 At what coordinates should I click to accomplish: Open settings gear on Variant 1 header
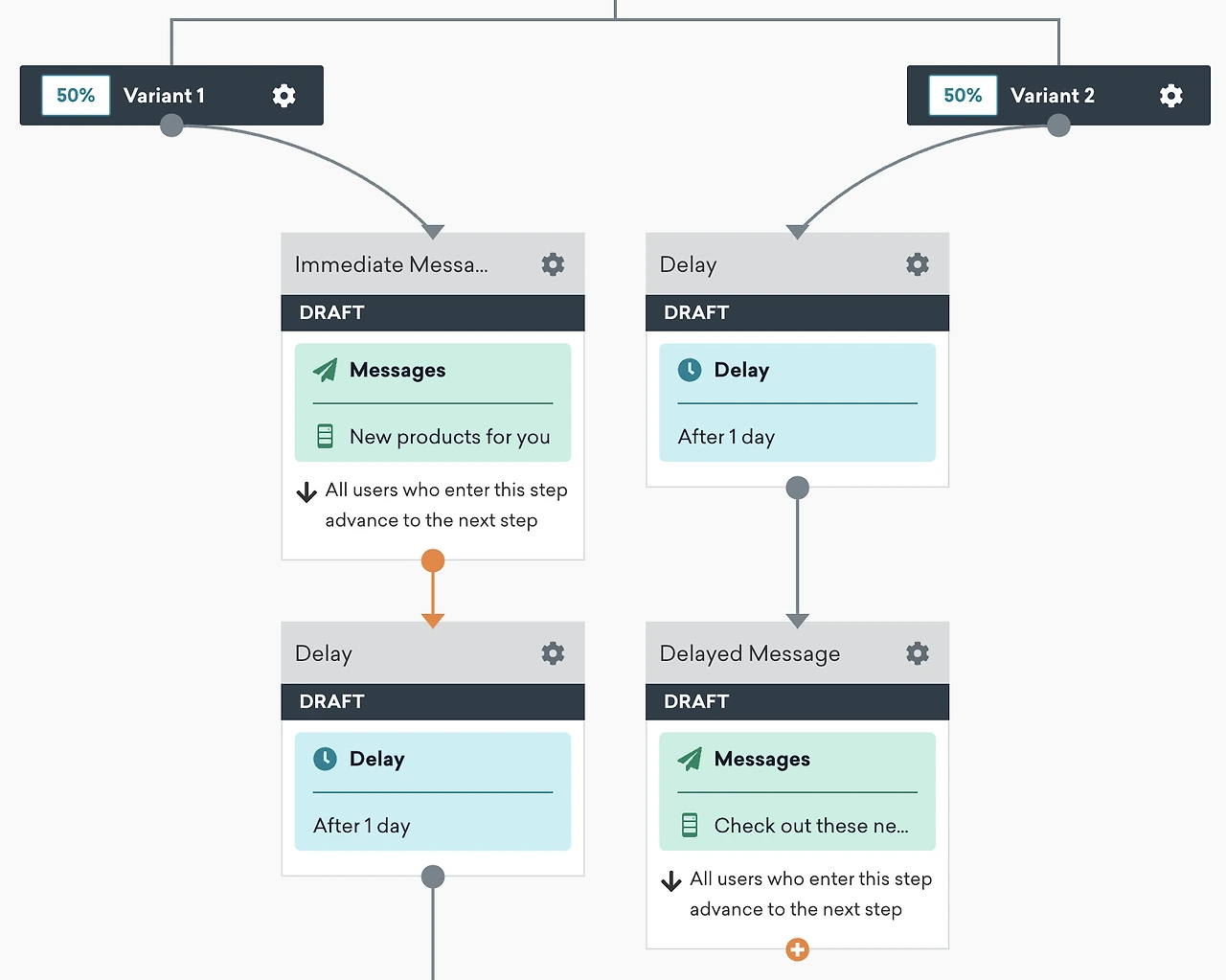pos(284,95)
